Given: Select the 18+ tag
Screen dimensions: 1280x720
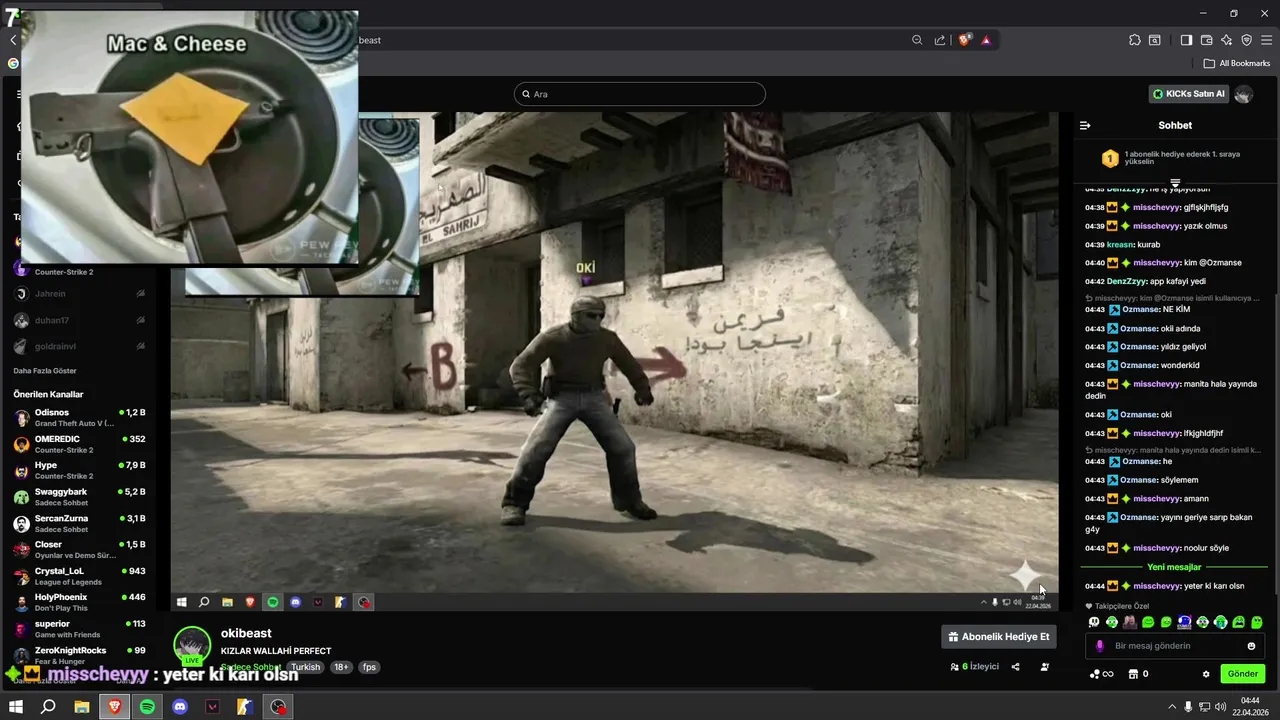Looking at the screenshot, I should coord(341,667).
